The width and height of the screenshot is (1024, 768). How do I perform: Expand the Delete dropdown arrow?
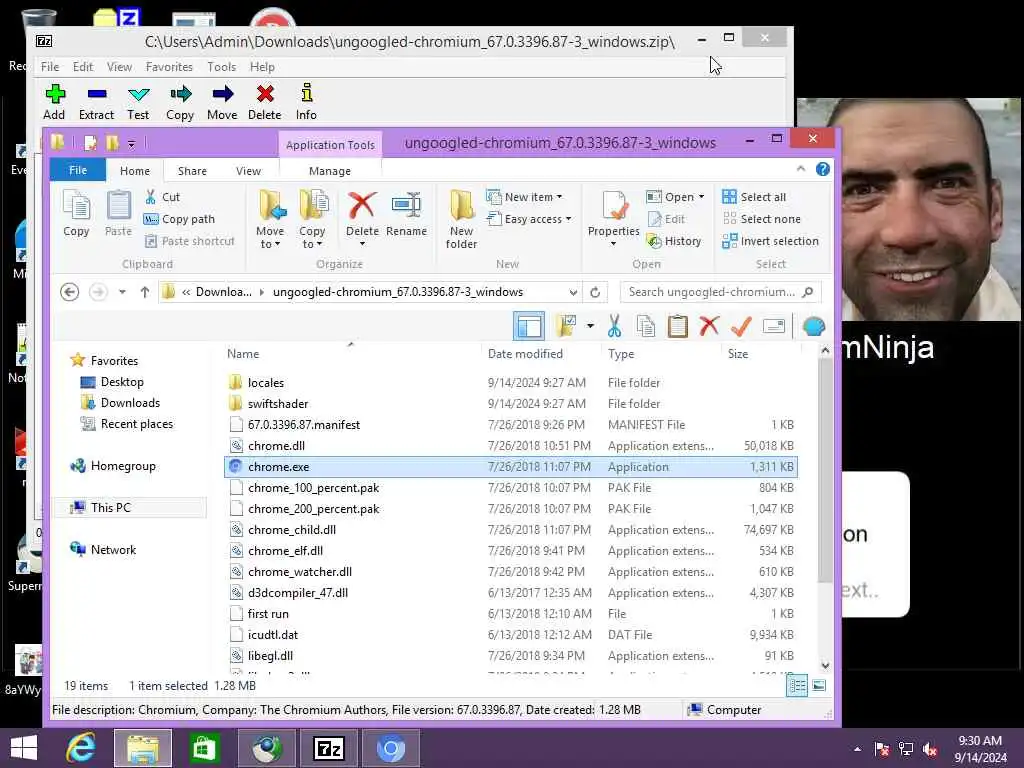coord(362,244)
